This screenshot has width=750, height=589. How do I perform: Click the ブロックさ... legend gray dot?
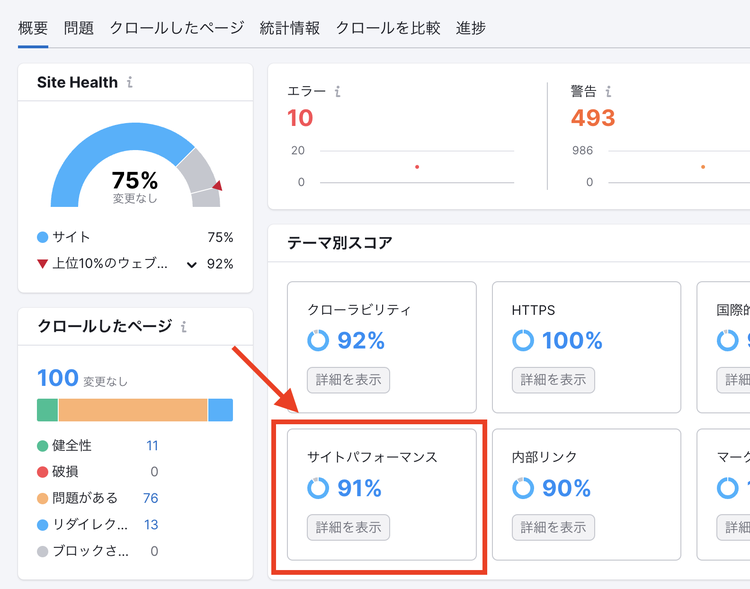point(43,552)
